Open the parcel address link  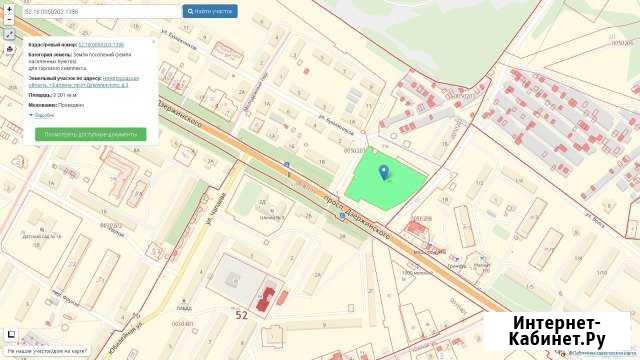(x=84, y=82)
